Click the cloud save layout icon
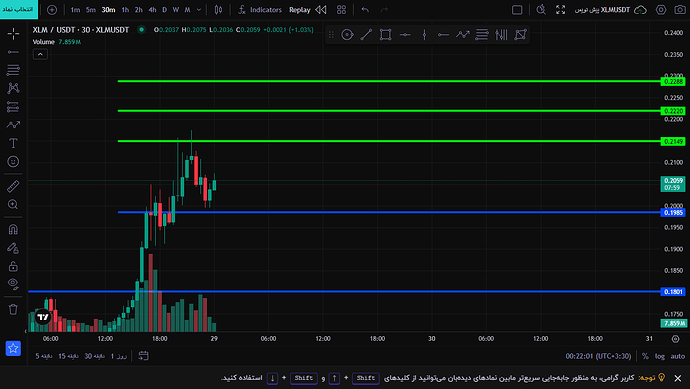The image size is (690, 389). [640, 10]
